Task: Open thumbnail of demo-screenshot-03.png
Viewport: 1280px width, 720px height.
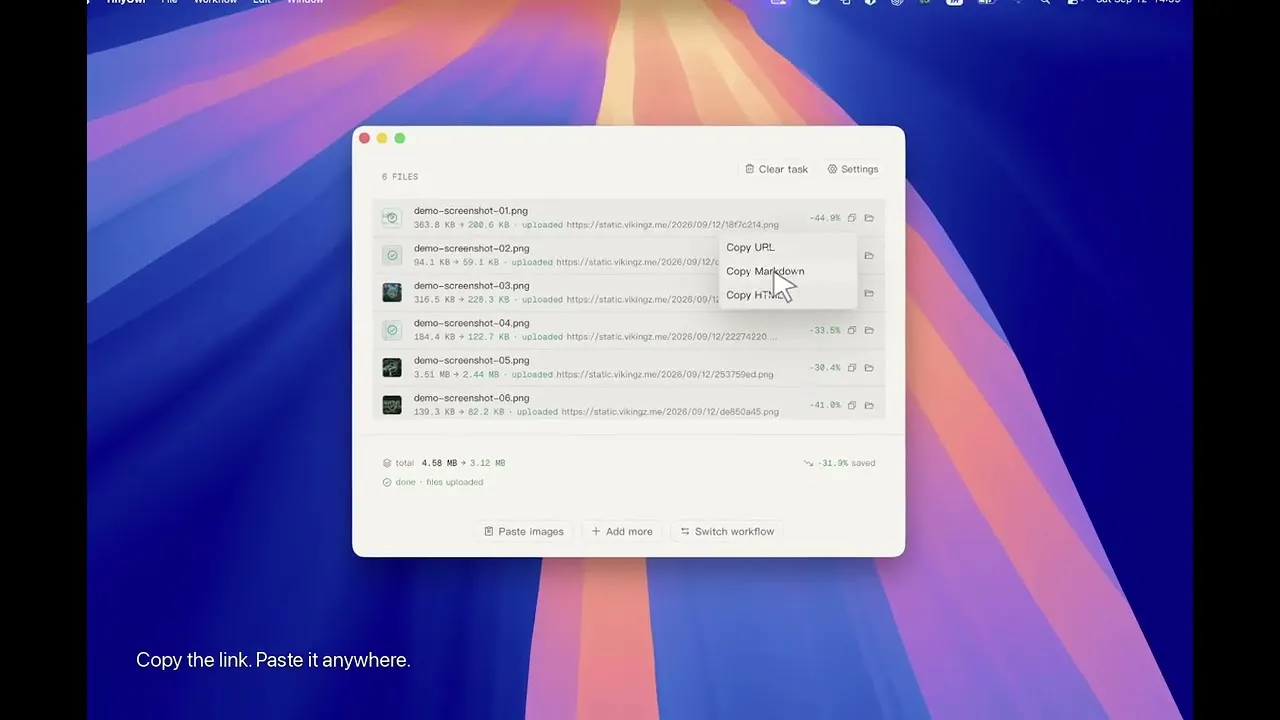Action: point(392,292)
